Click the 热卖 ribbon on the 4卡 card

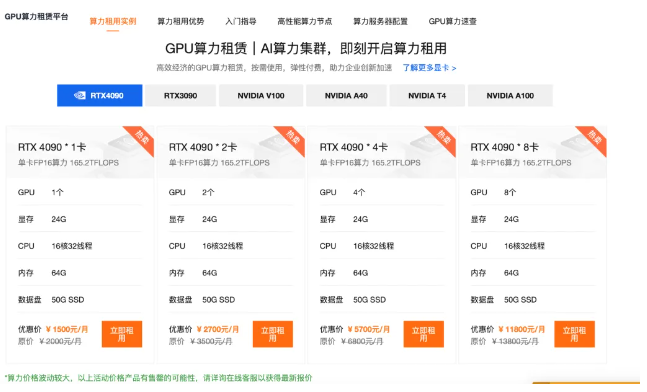443,137
